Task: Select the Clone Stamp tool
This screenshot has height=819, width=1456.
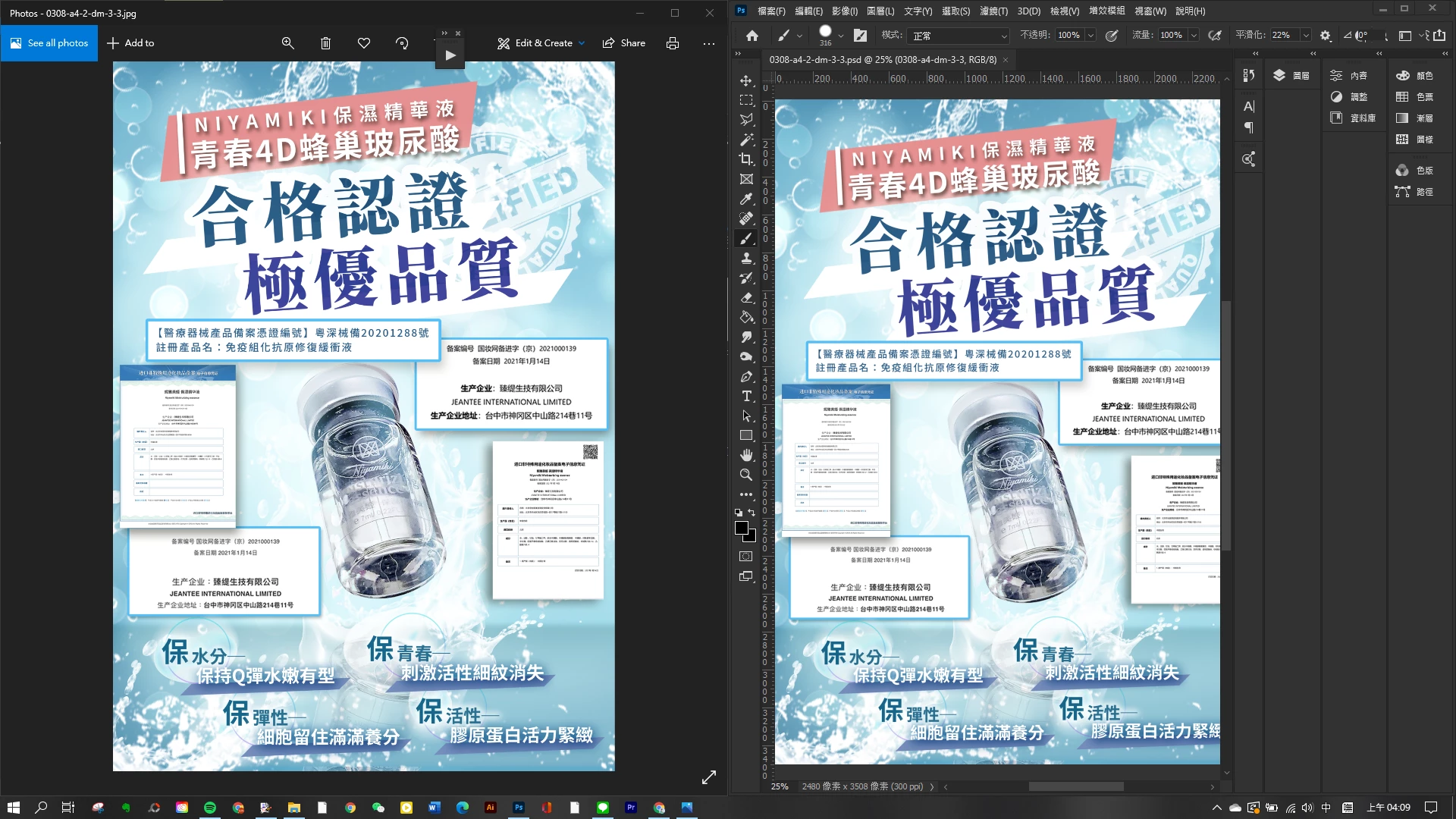Action: [746, 258]
